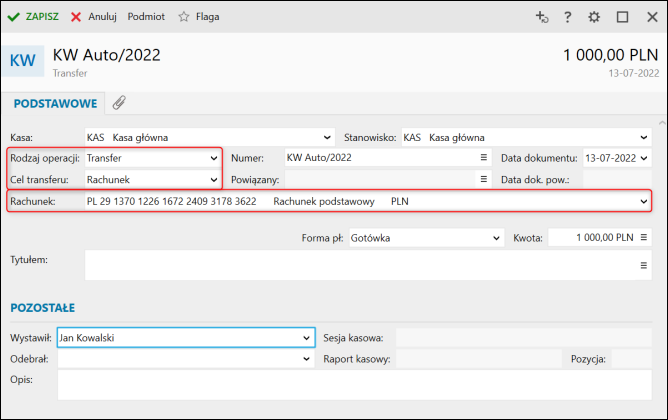Viewport: 668px width, 420px height.
Task: Expand the Data dokumentu date picker
Action: click(644, 158)
